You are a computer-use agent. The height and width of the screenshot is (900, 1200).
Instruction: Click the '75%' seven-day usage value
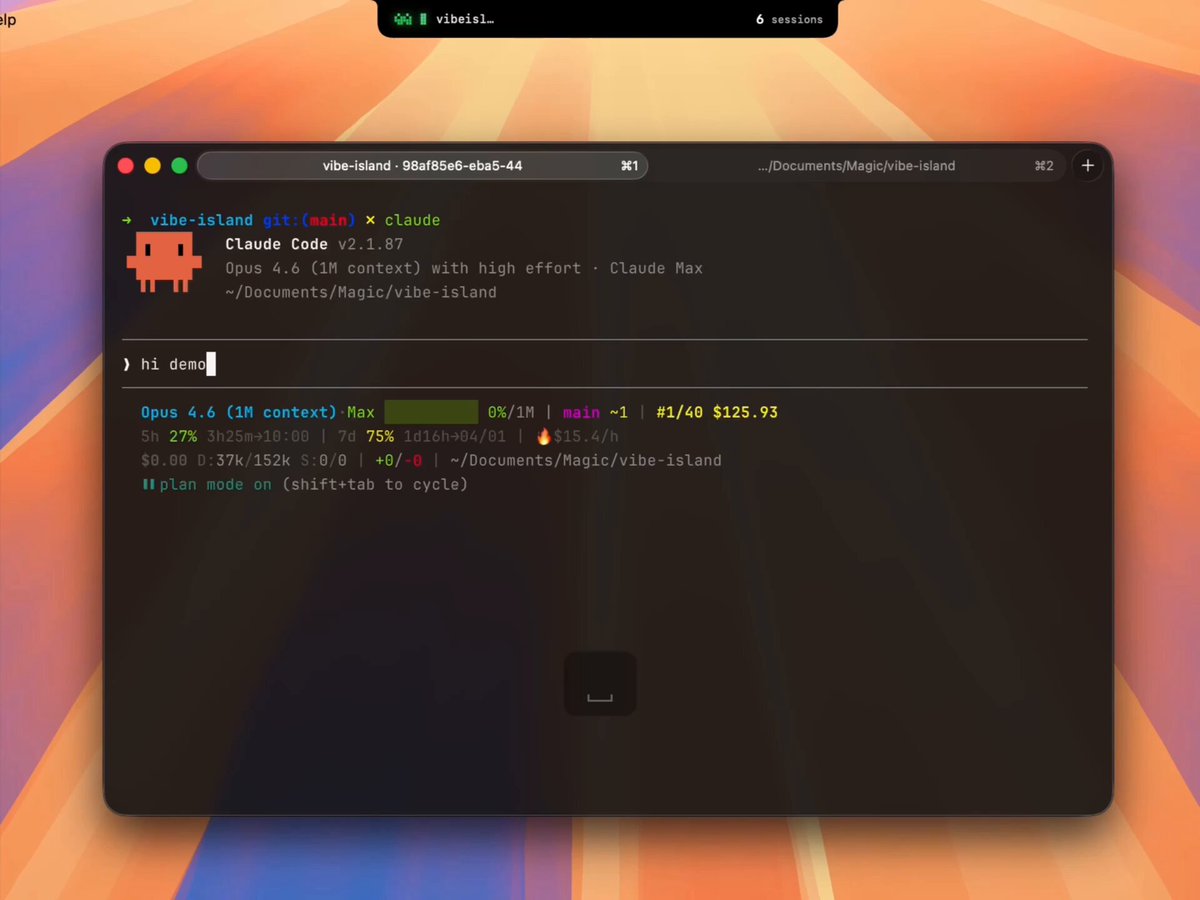pos(380,436)
